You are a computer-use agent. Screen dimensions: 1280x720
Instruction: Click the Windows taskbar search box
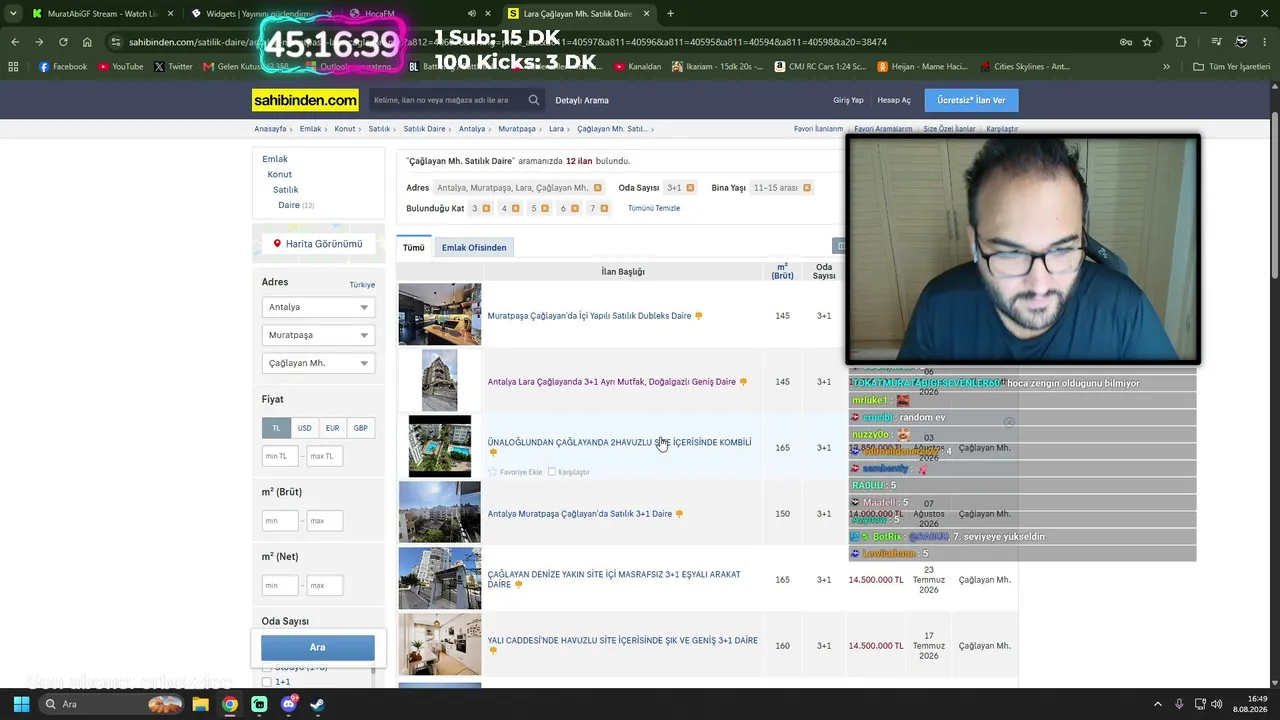pos(110,704)
